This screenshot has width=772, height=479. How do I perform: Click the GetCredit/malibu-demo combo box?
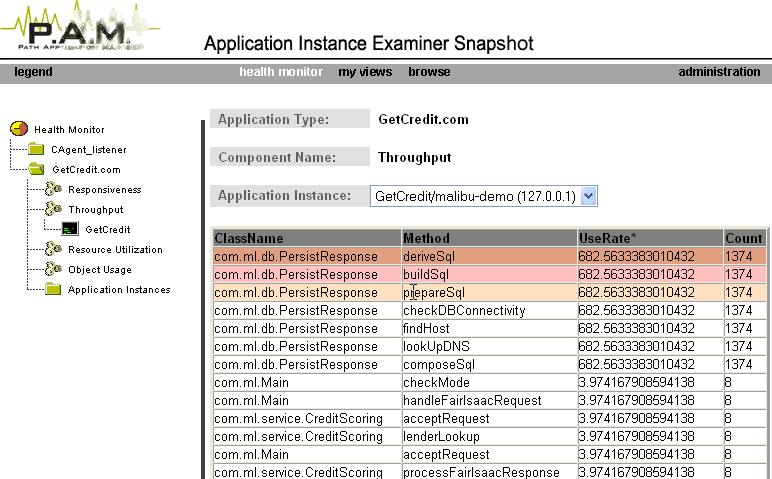483,196
